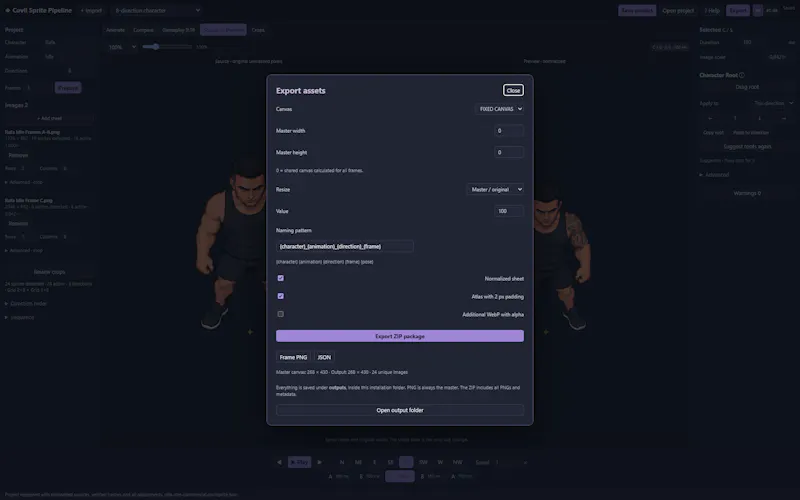
Task: Uncheck the Normalized sheet checkbox
Action: 281,278
